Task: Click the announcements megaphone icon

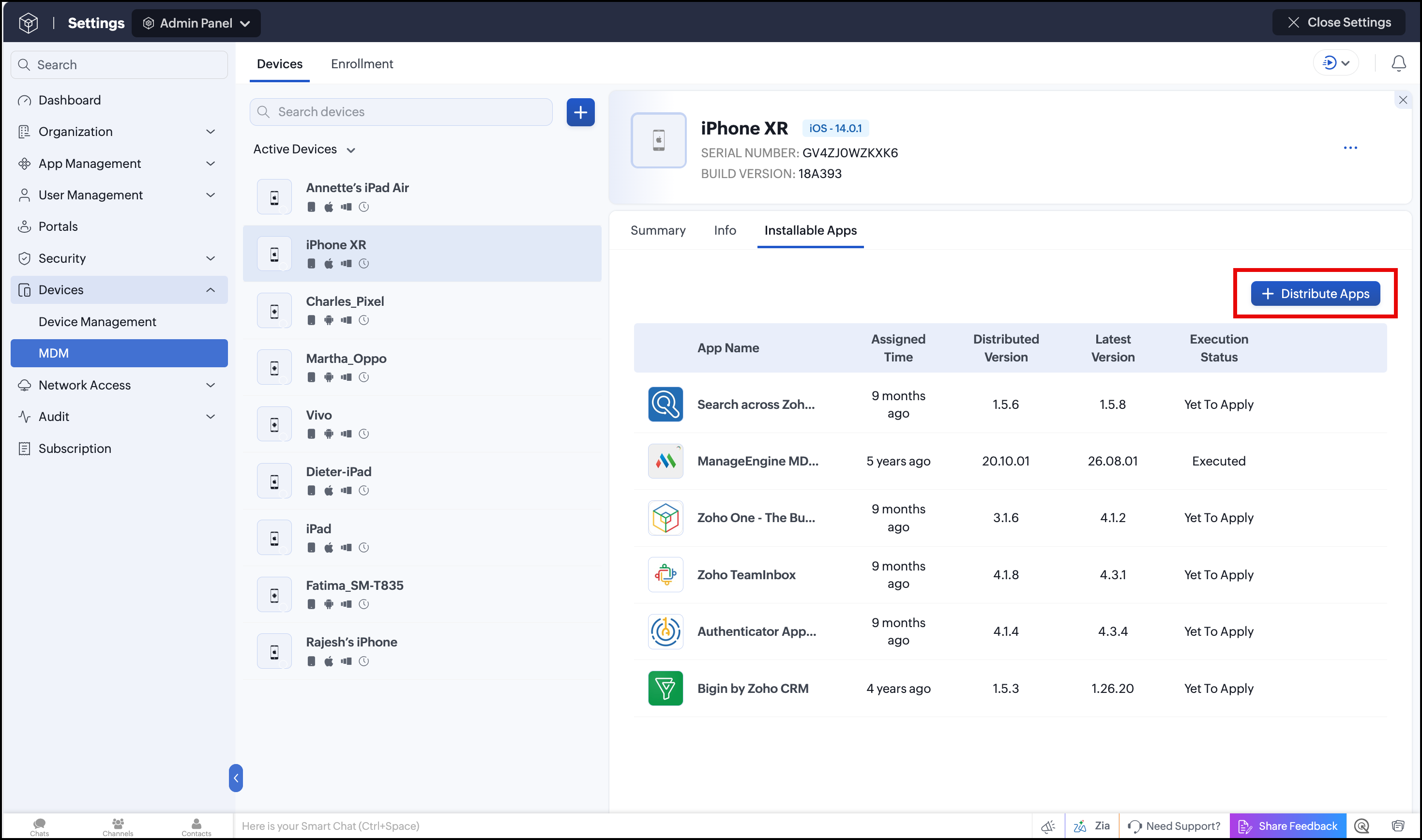Action: pos(1048,826)
